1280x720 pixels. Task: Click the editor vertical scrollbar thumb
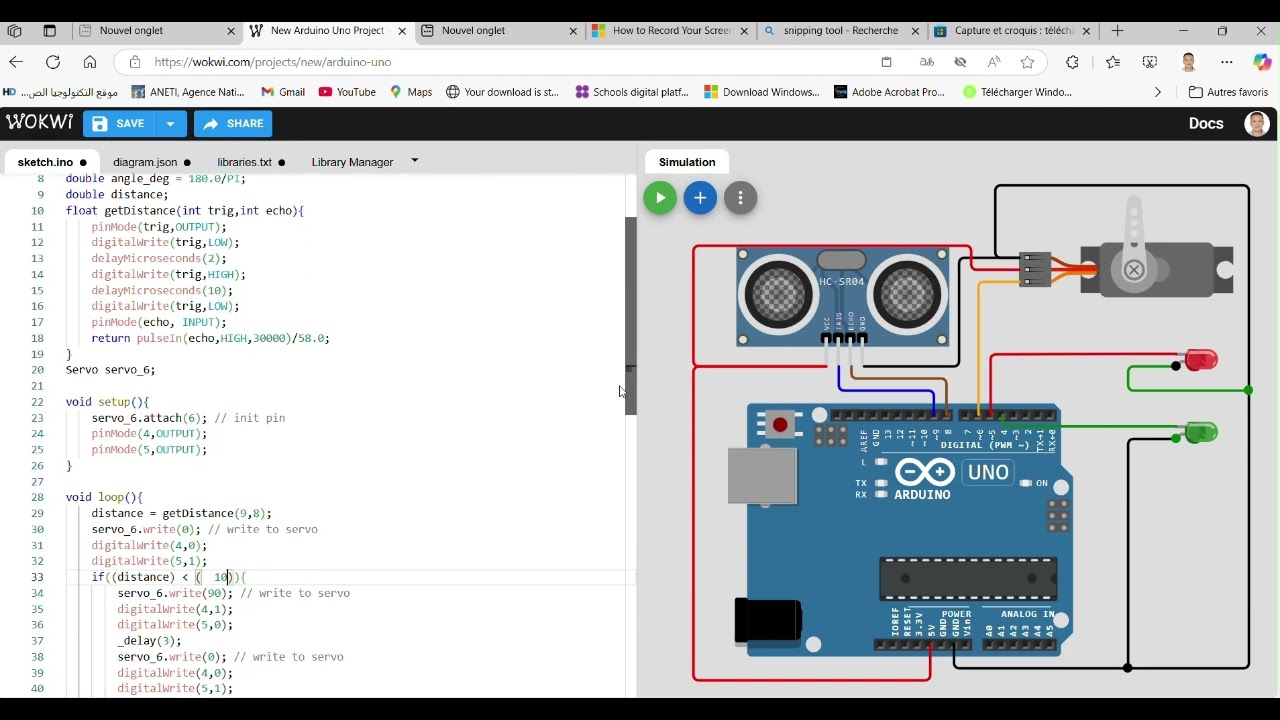(x=631, y=315)
